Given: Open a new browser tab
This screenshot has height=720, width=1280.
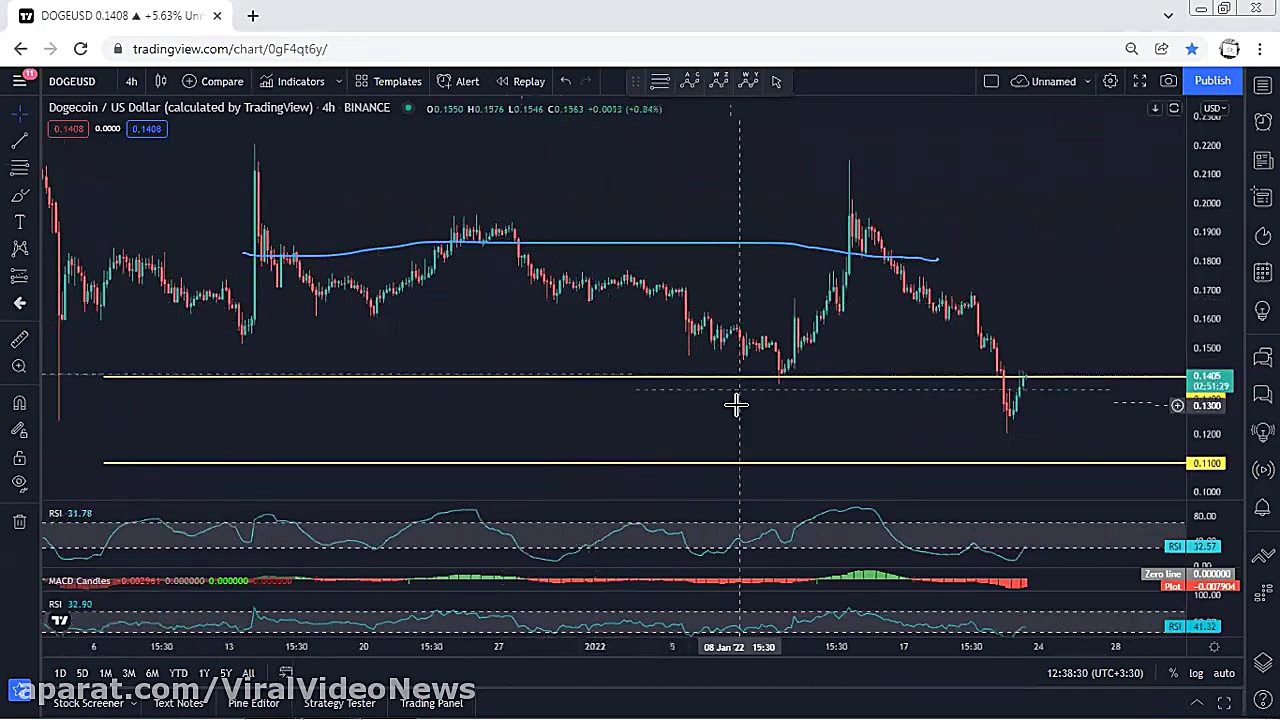Looking at the screenshot, I should pos(253,16).
